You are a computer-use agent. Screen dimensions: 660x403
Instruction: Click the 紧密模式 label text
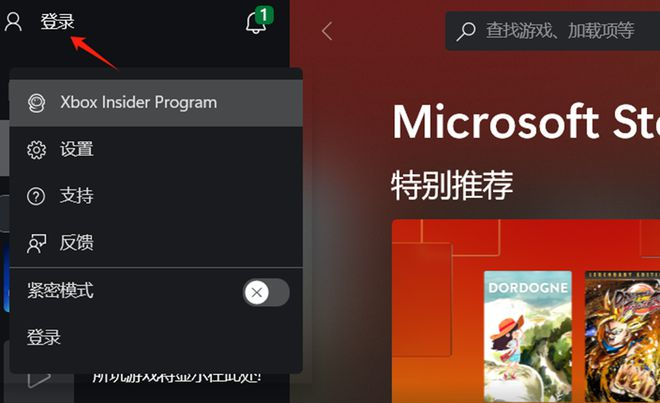click(x=60, y=291)
